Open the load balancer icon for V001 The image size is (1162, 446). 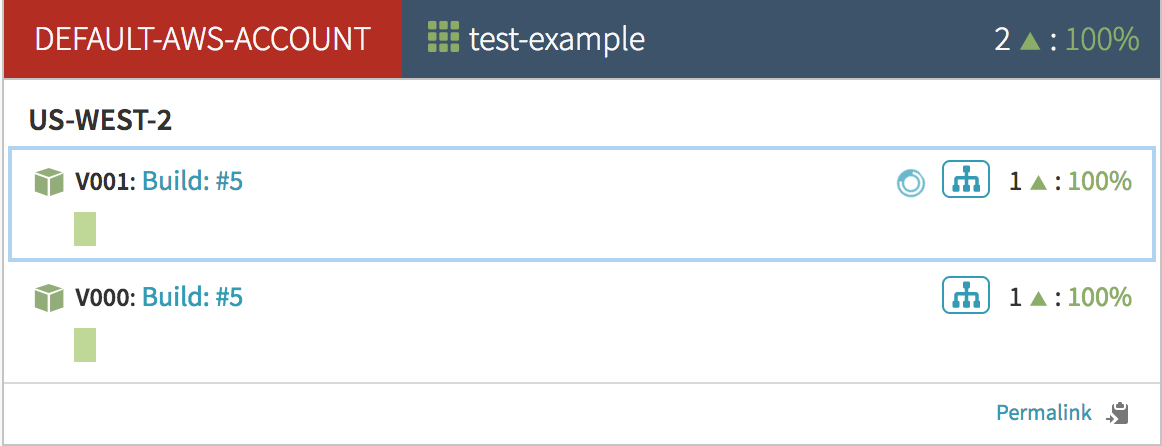coord(966,181)
